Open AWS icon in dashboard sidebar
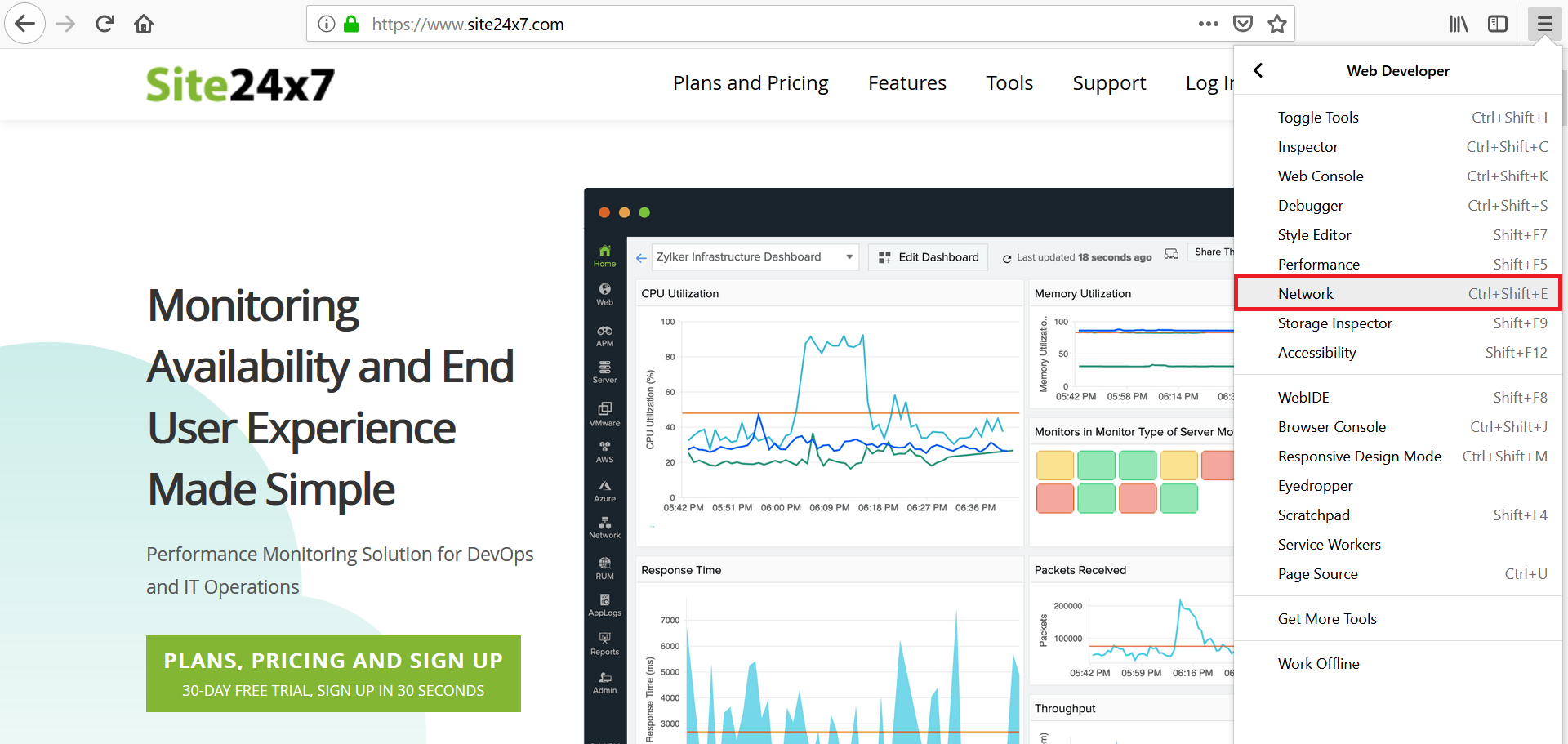The height and width of the screenshot is (744, 1568). [x=605, y=452]
